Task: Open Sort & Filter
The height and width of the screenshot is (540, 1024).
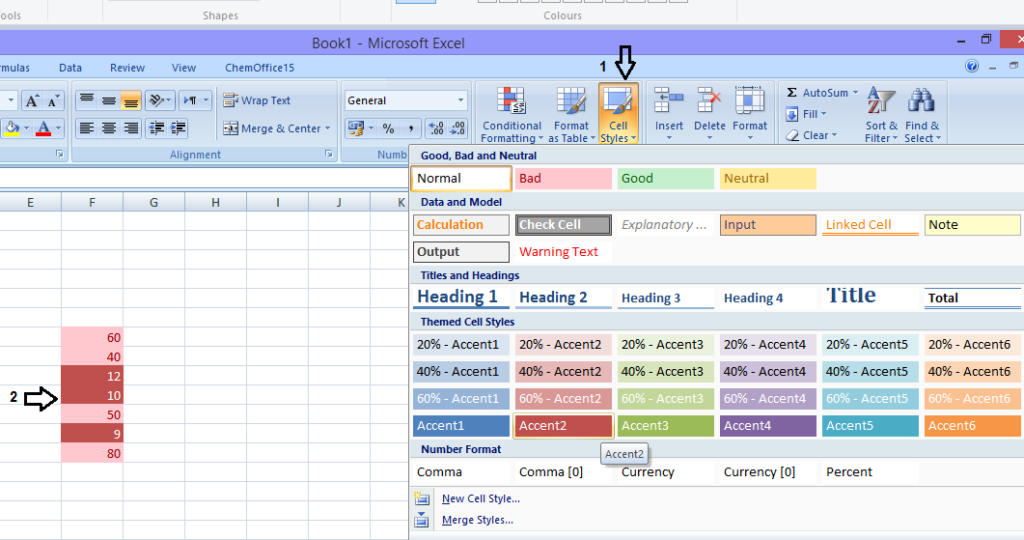Action: 881,114
